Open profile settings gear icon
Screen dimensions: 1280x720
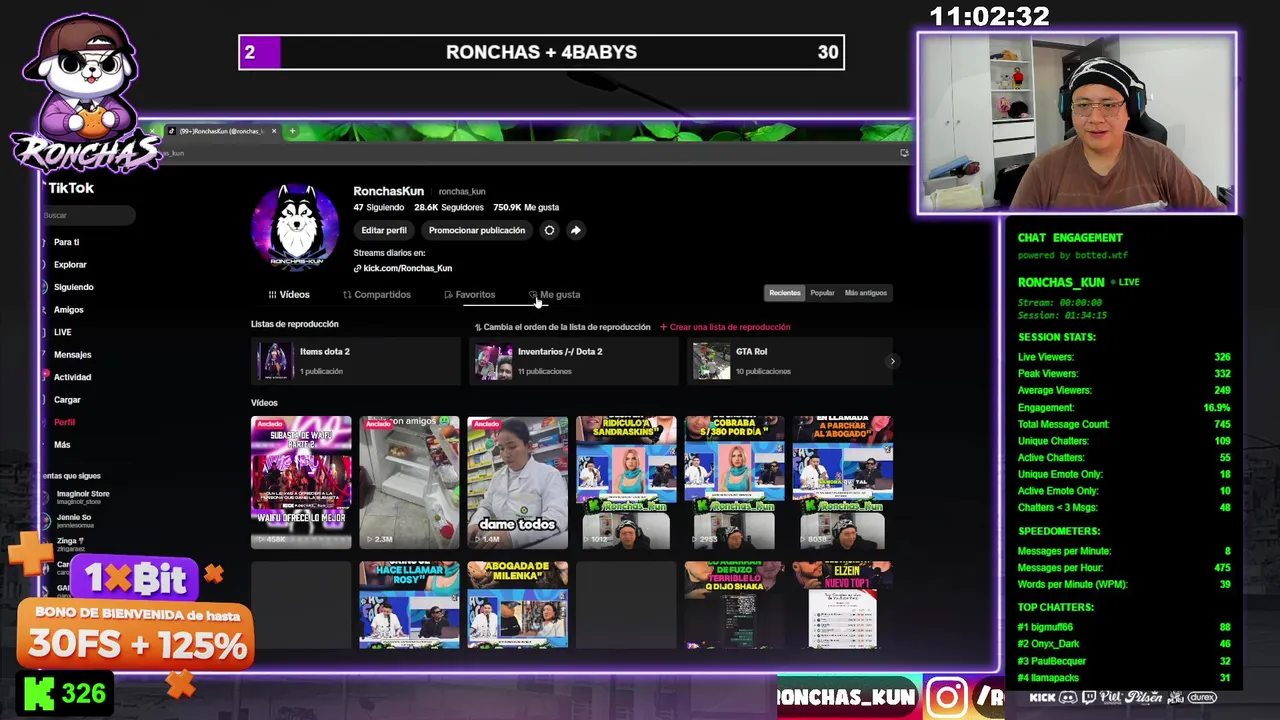coord(549,230)
